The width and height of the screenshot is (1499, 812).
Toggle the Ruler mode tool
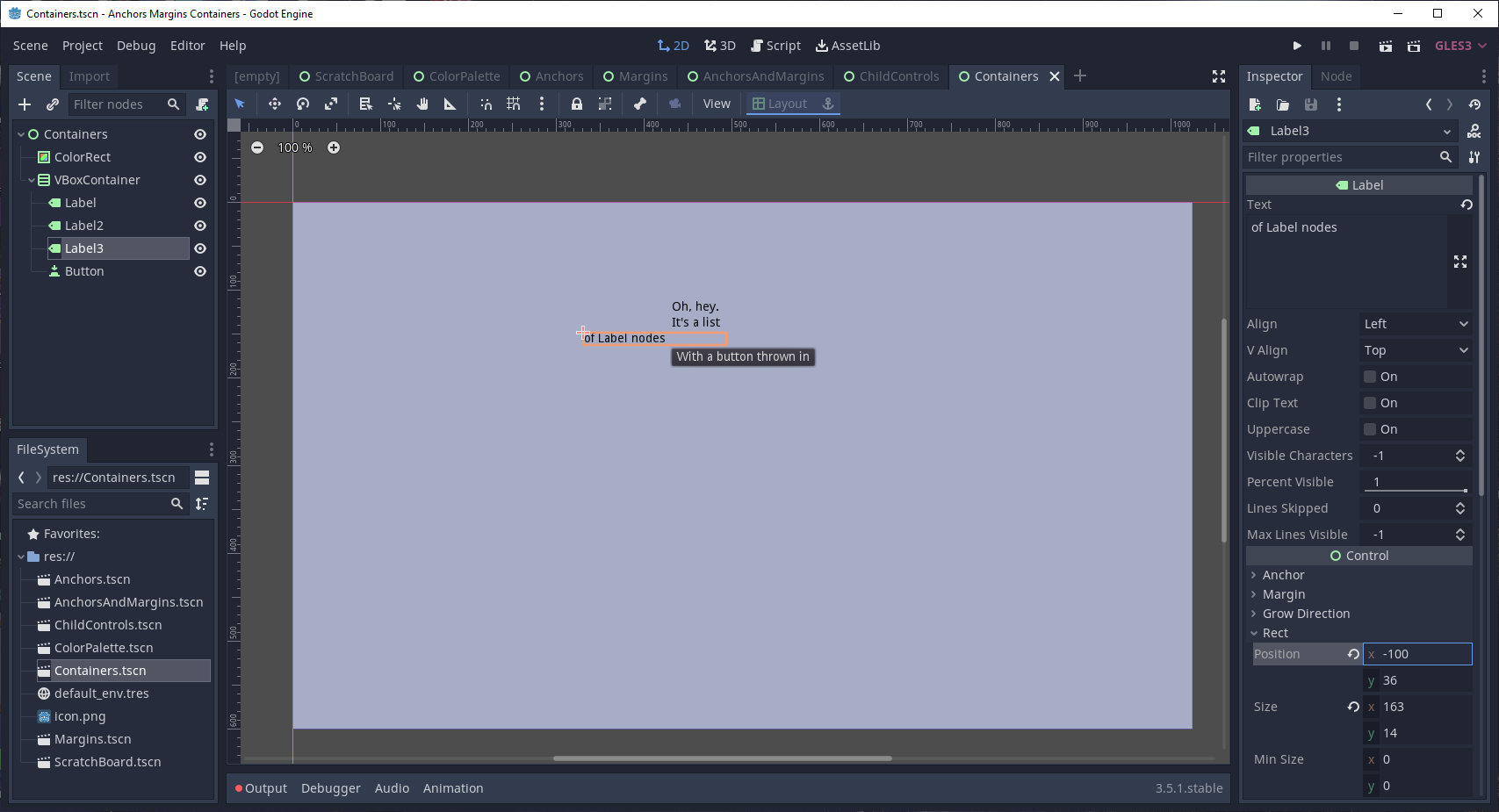tap(449, 104)
